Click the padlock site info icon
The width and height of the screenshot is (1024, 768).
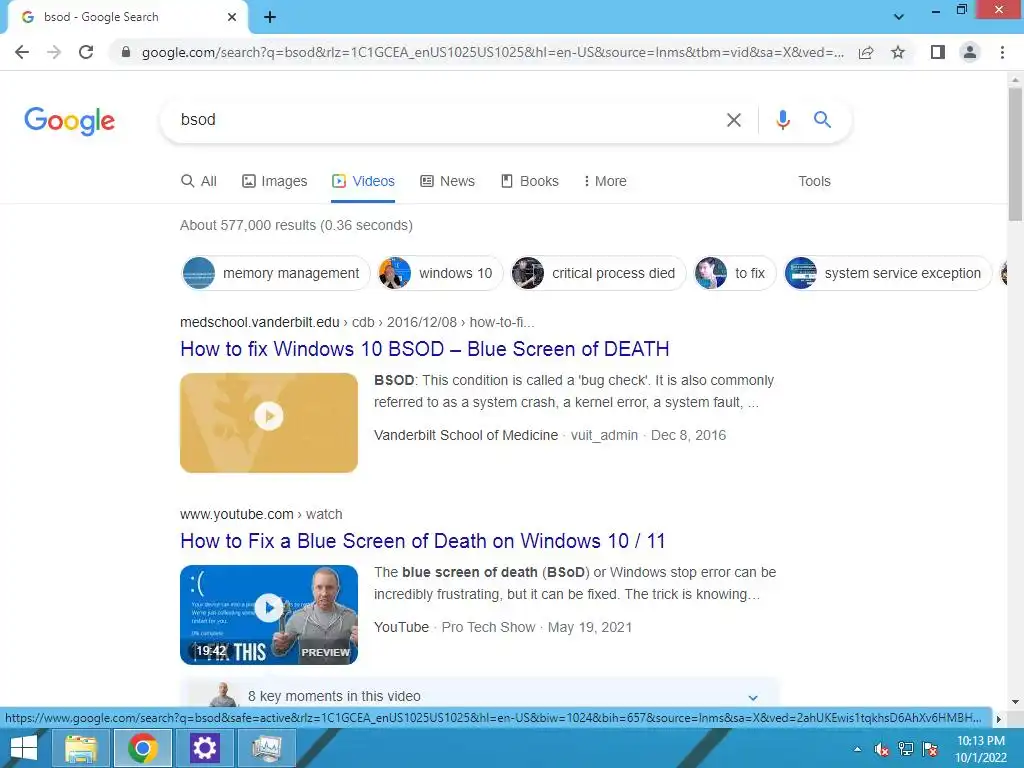pyautogui.click(x=126, y=52)
